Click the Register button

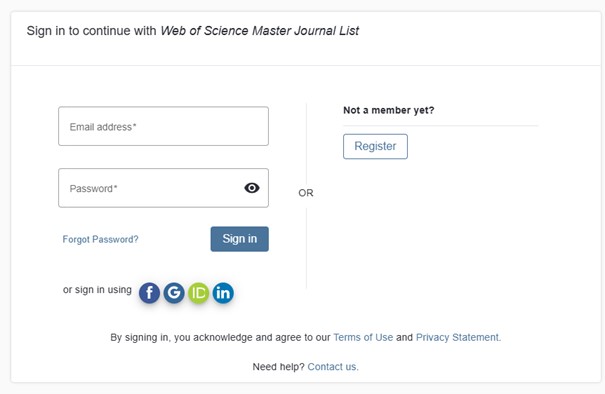pyautogui.click(x=375, y=146)
